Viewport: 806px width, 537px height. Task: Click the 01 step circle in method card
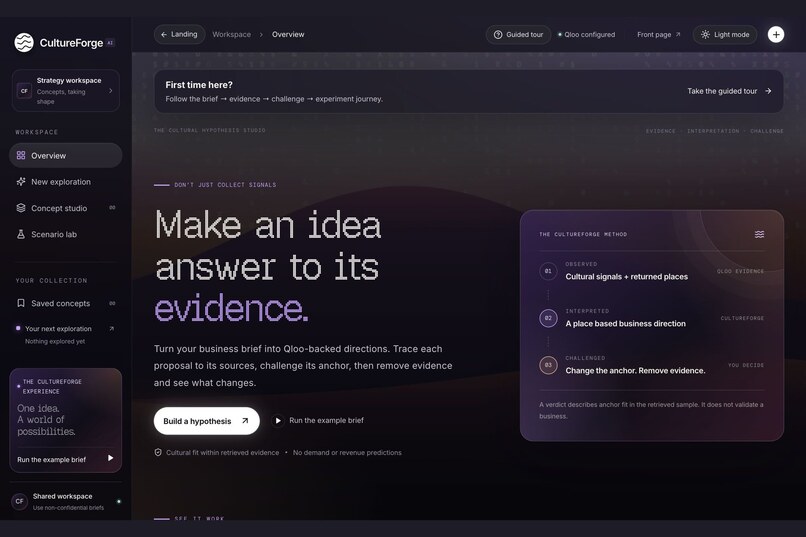pos(548,271)
